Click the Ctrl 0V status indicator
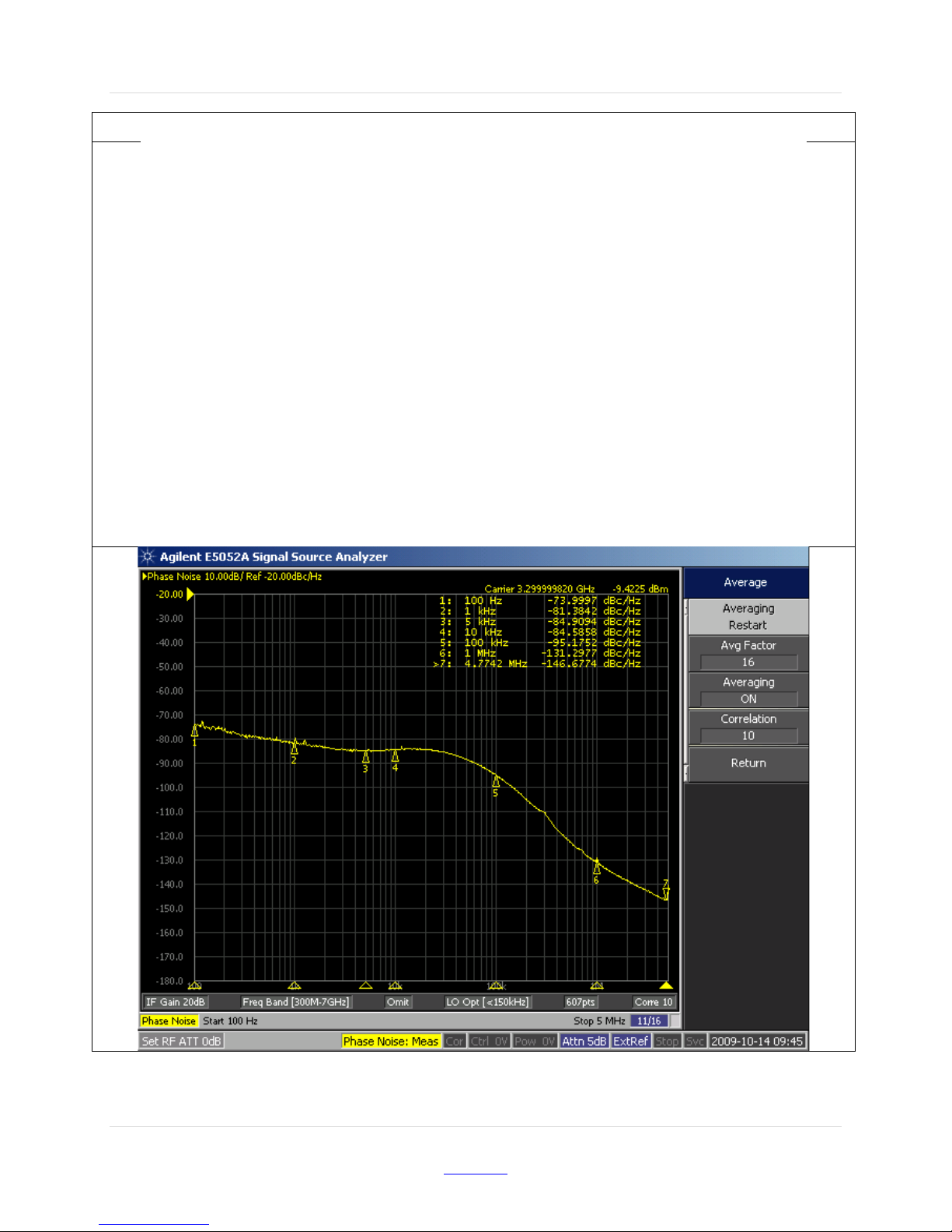The width and height of the screenshot is (952, 1232). point(490,1041)
